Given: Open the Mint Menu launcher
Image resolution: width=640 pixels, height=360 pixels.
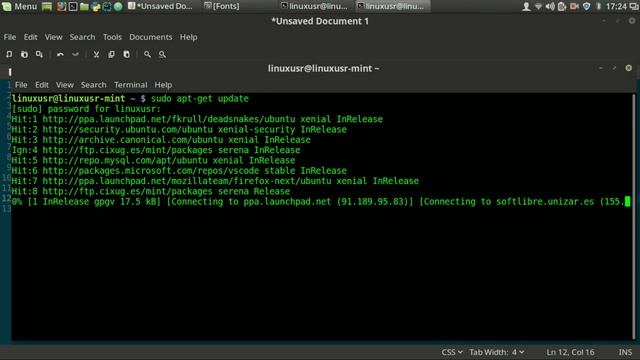Looking at the screenshot, I should [19, 6].
